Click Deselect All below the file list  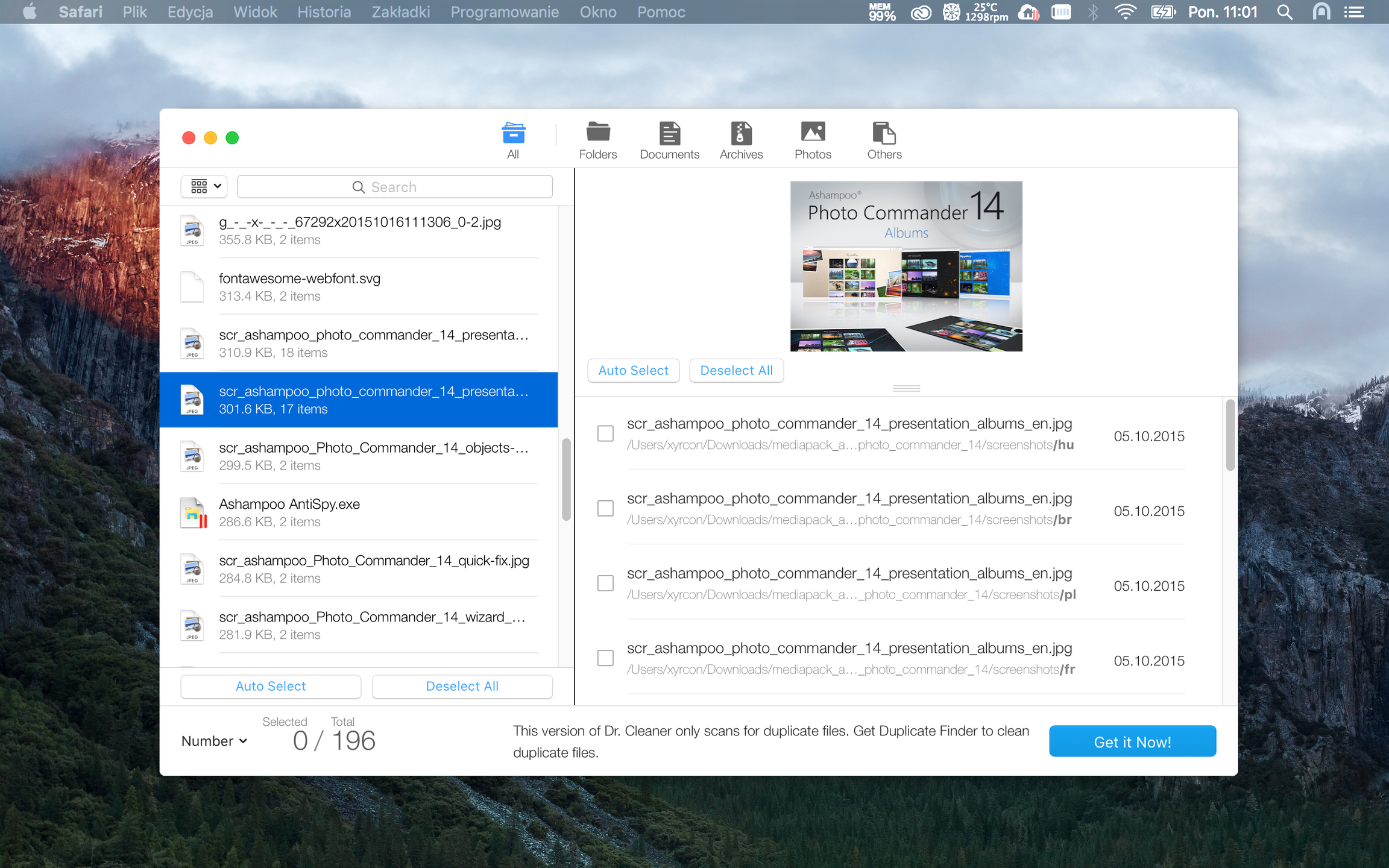tap(462, 687)
